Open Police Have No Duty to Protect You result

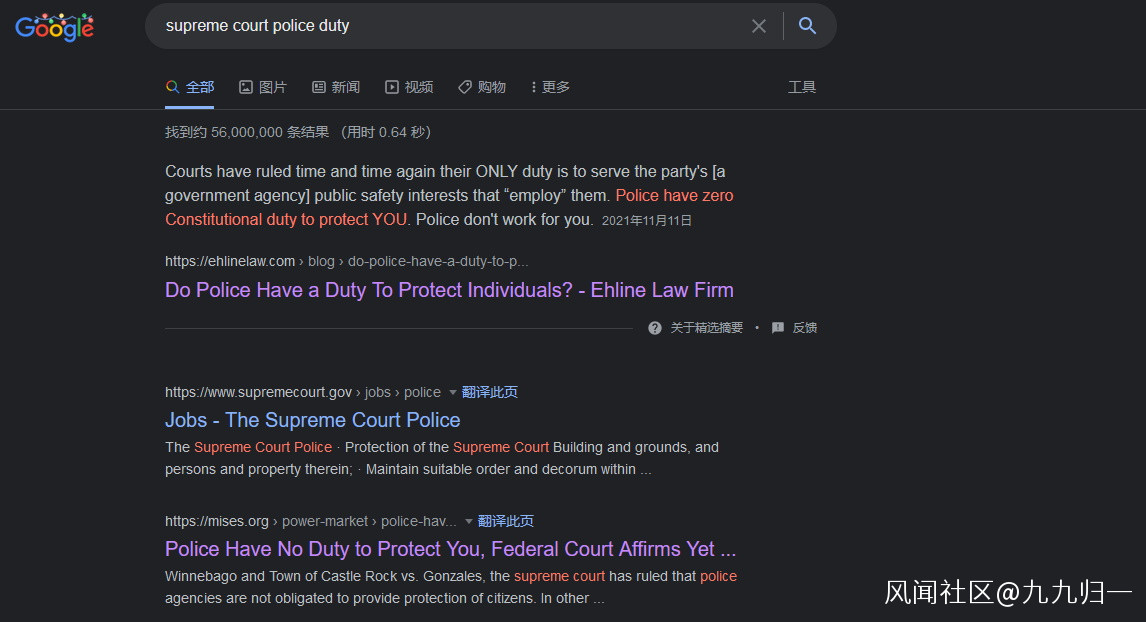[x=450, y=549]
